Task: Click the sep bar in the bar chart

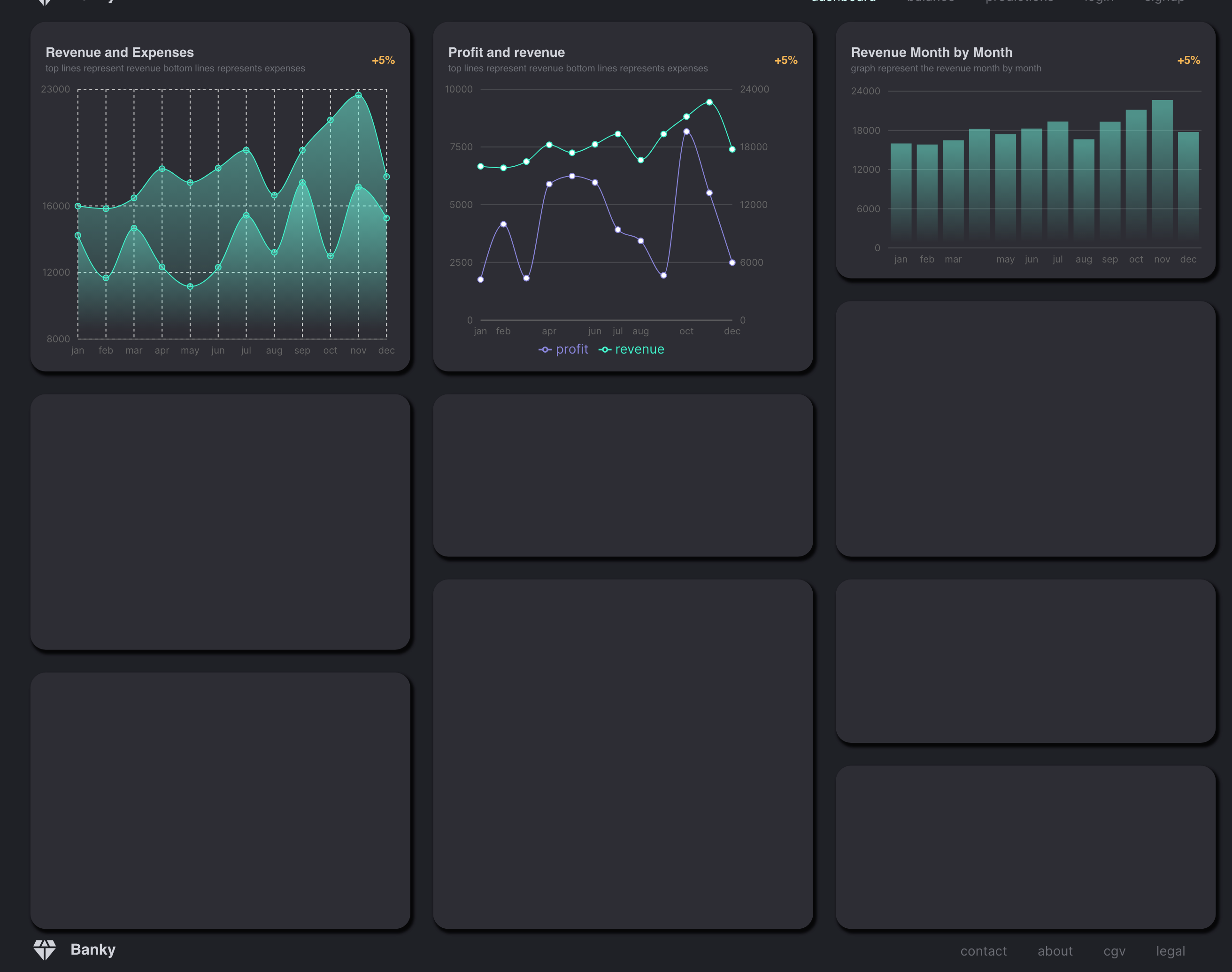Action: pos(1109,185)
